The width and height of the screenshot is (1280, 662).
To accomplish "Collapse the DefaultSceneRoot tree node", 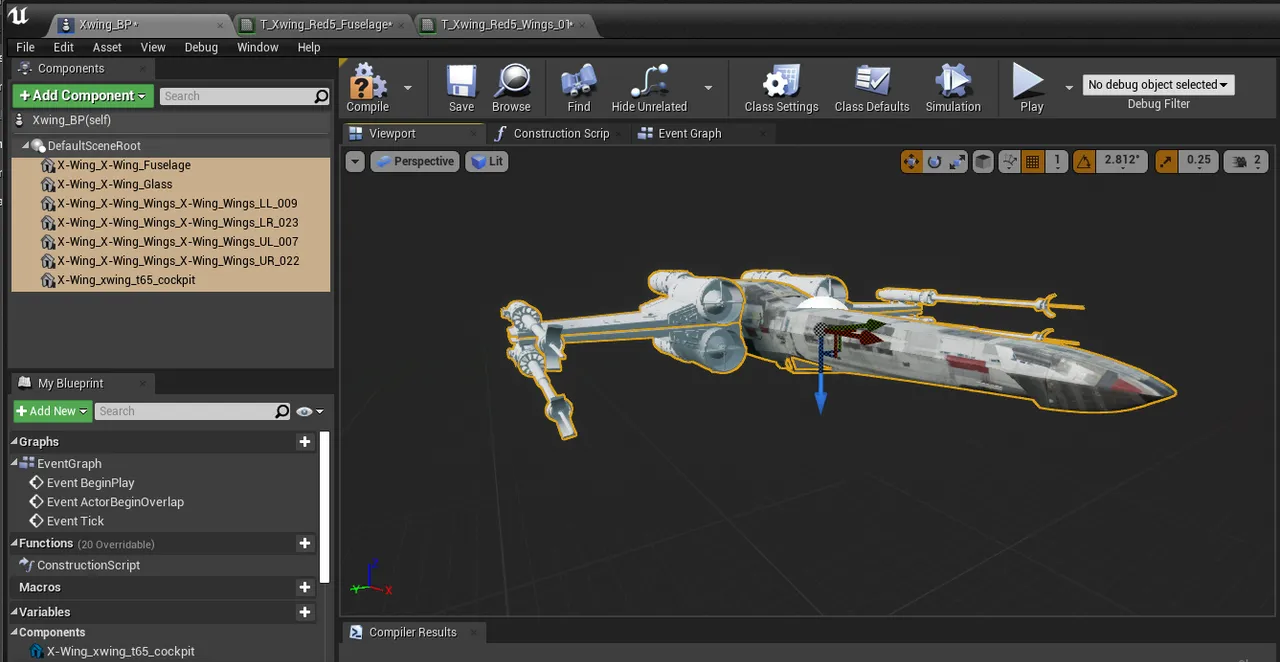I will tap(26, 146).
